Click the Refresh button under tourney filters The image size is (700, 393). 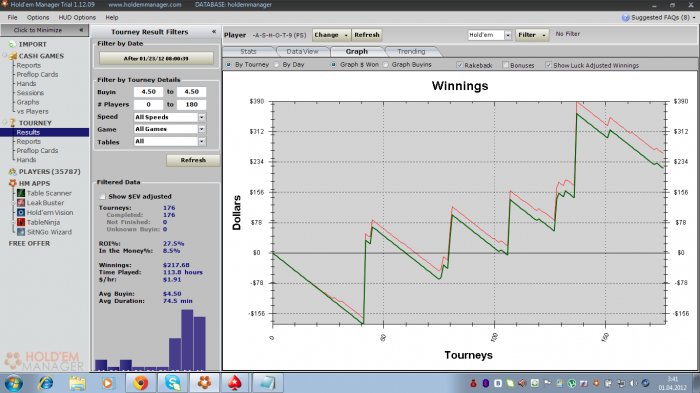(193, 160)
